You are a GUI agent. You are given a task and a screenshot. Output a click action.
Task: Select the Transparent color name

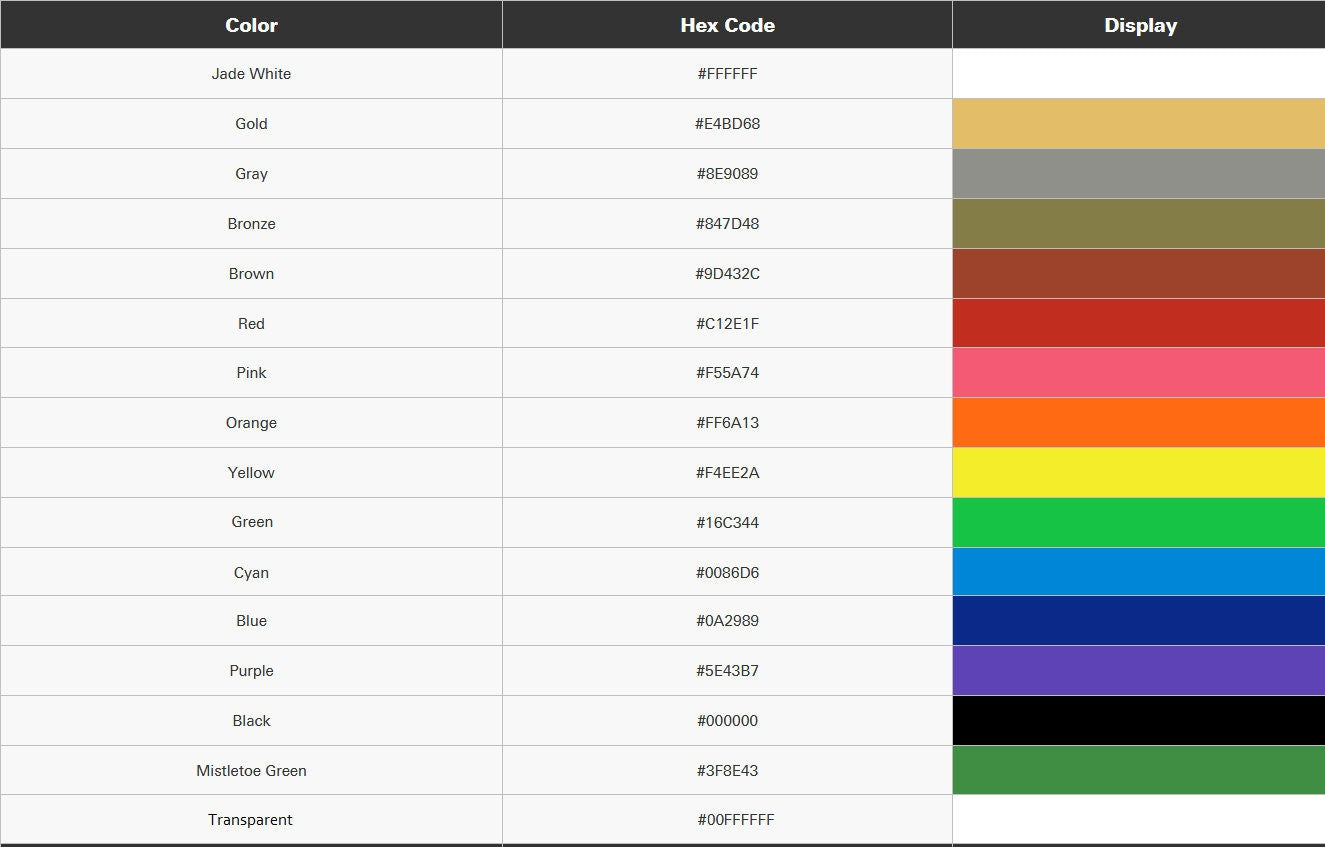[251, 820]
